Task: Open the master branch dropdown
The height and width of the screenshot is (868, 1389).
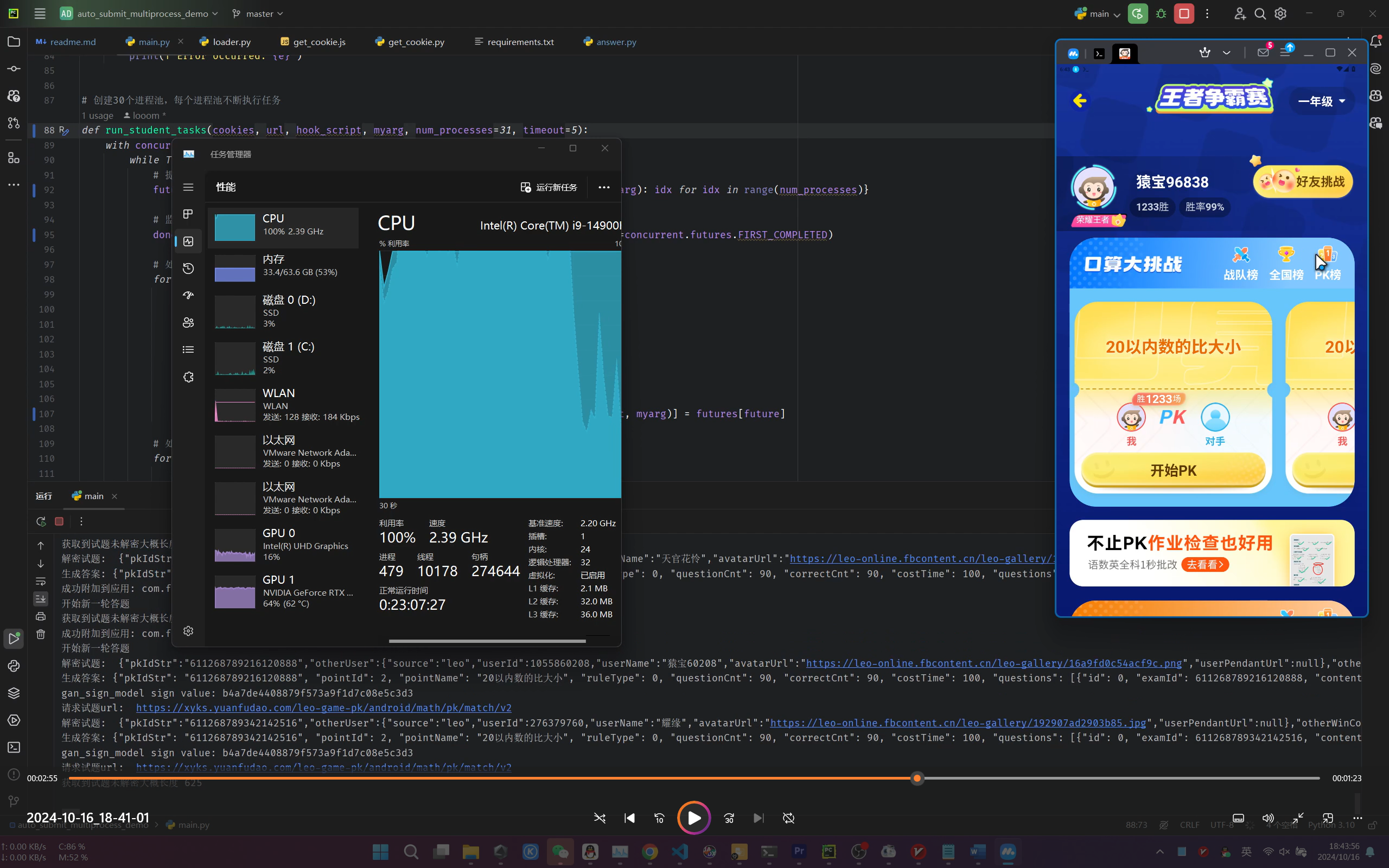Action: tap(258, 14)
